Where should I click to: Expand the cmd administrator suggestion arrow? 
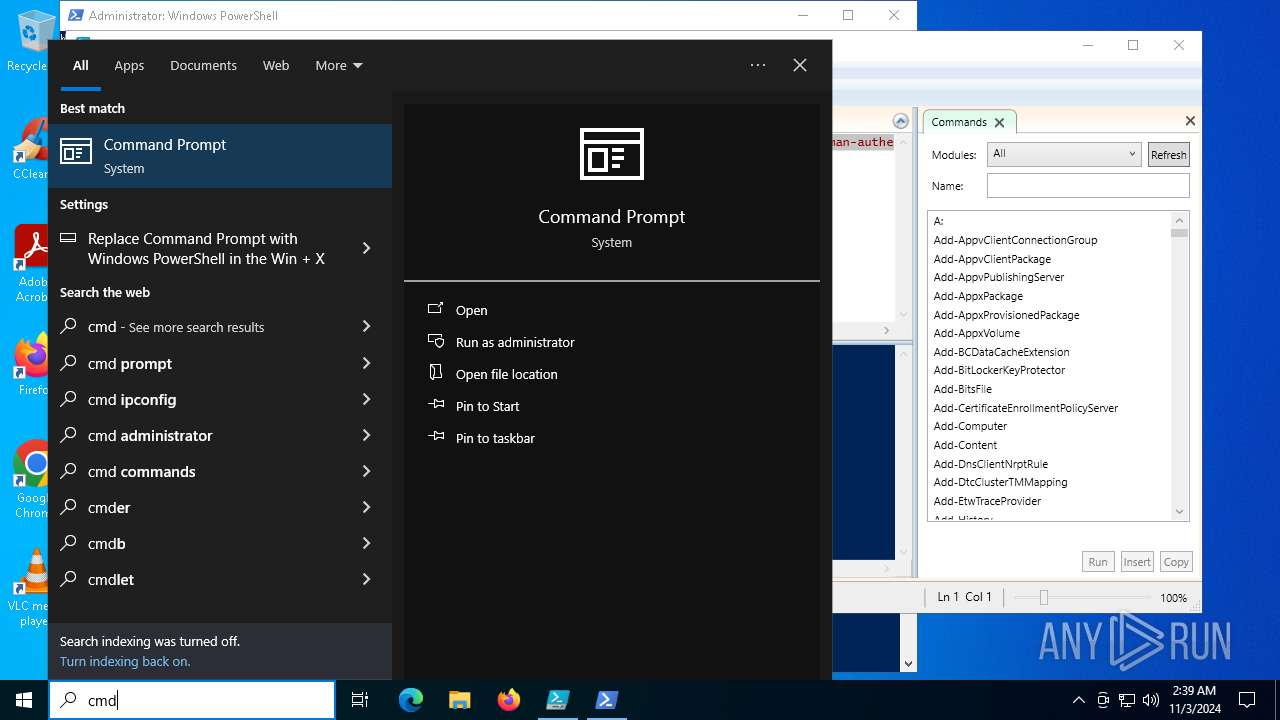pos(366,435)
